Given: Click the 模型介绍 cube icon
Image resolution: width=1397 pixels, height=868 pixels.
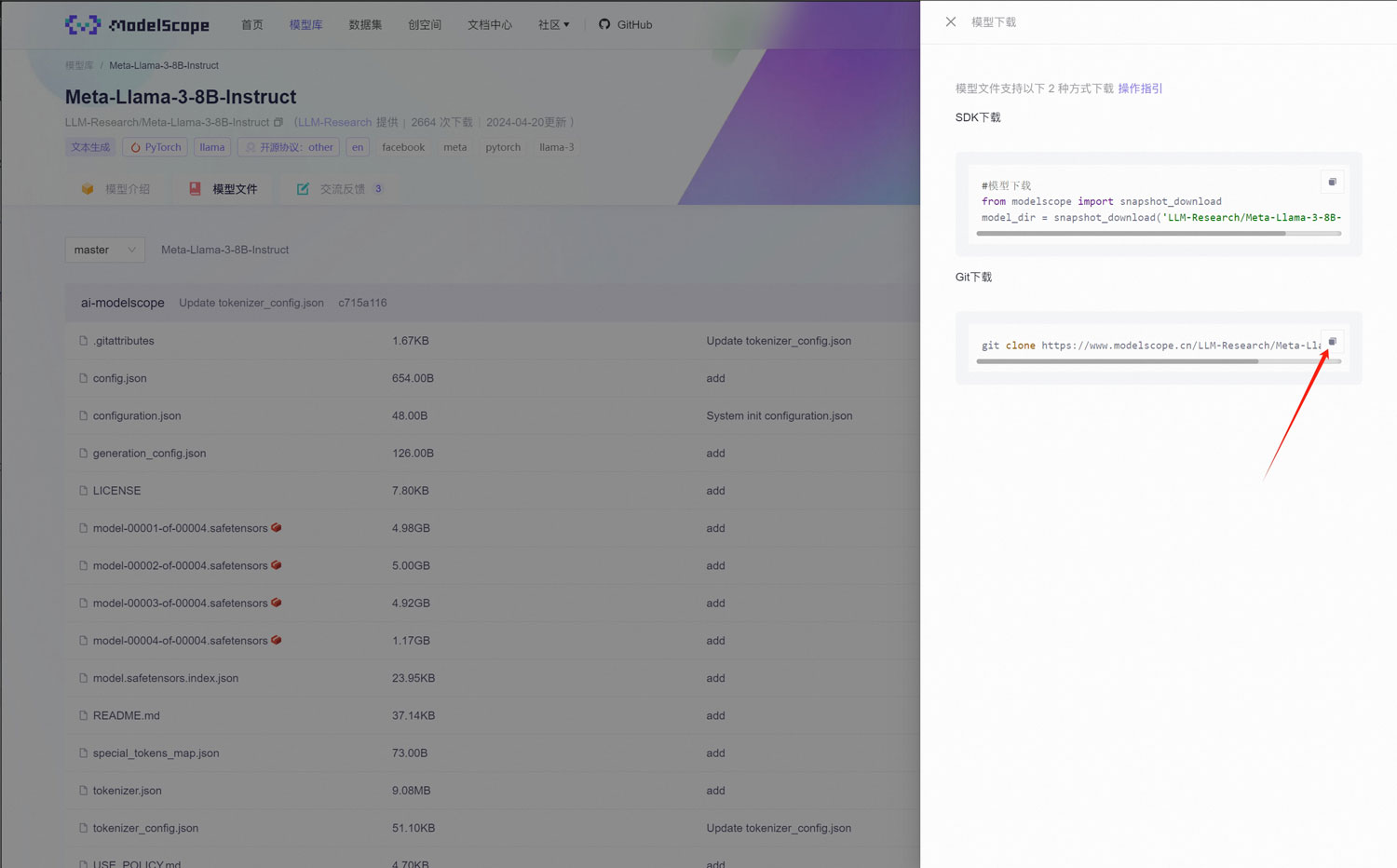Looking at the screenshot, I should point(88,189).
